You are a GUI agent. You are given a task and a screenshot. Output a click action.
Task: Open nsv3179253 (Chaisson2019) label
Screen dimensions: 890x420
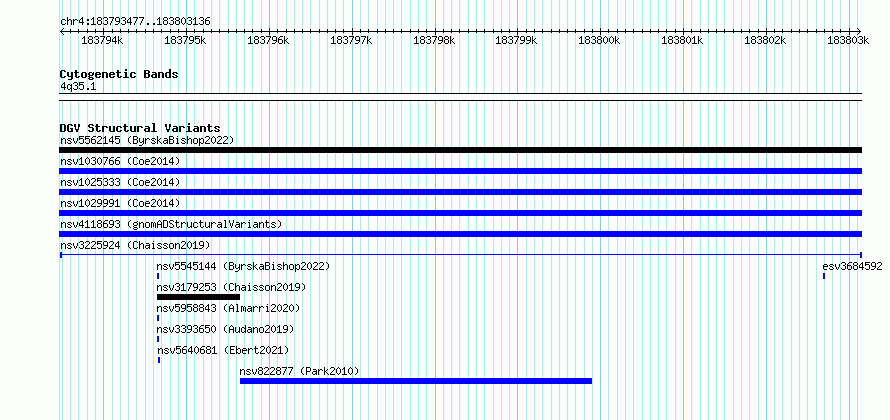[231, 287]
